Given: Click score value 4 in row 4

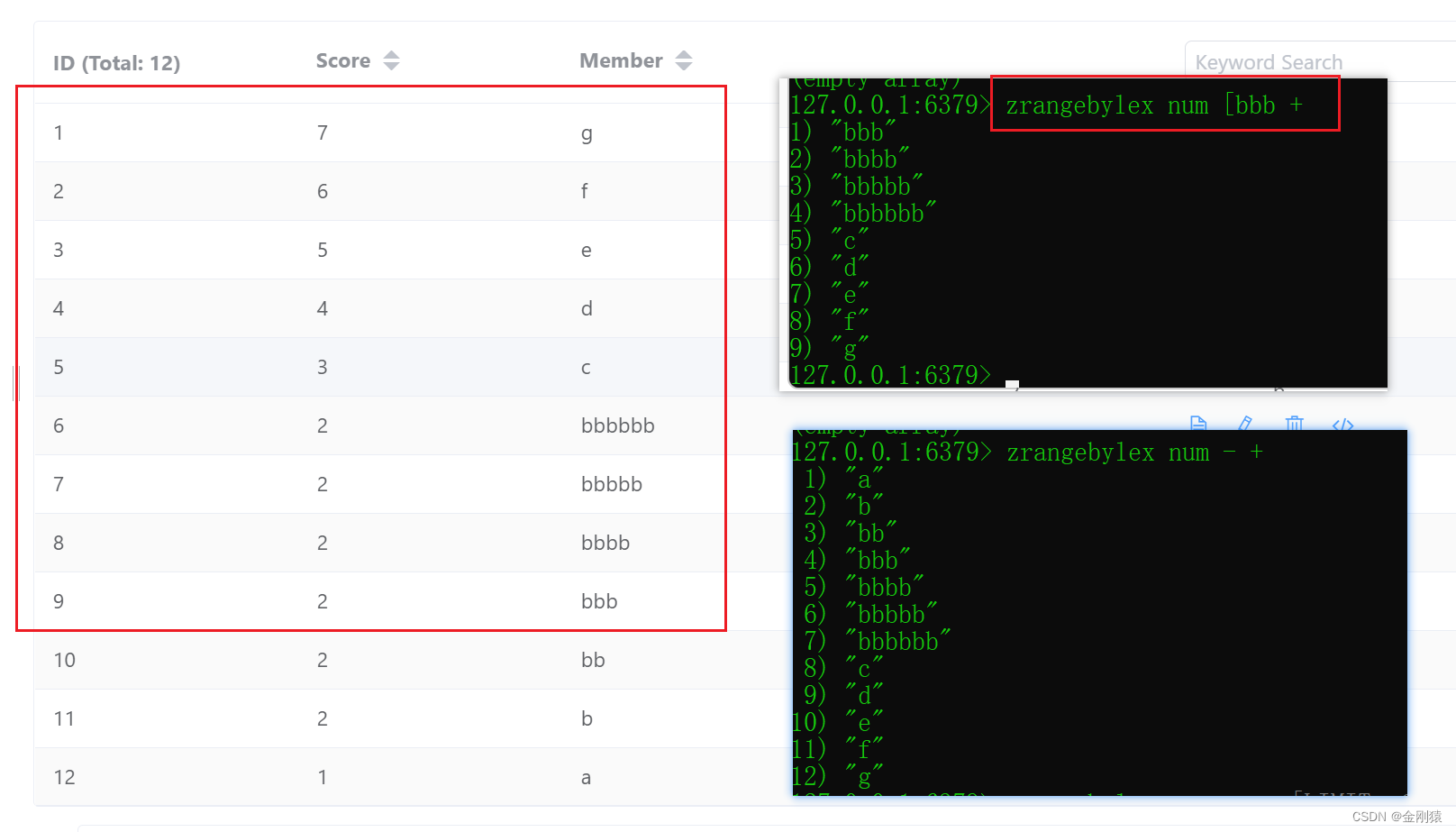Looking at the screenshot, I should [322, 308].
